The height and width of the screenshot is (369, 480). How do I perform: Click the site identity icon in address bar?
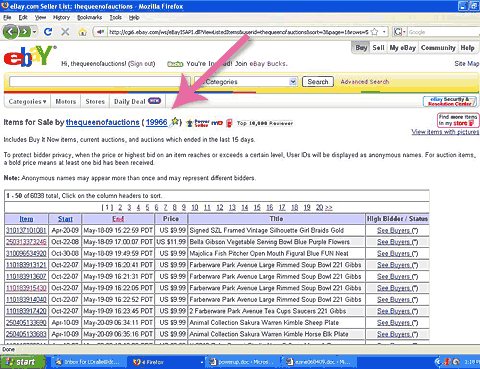pos(100,32)
